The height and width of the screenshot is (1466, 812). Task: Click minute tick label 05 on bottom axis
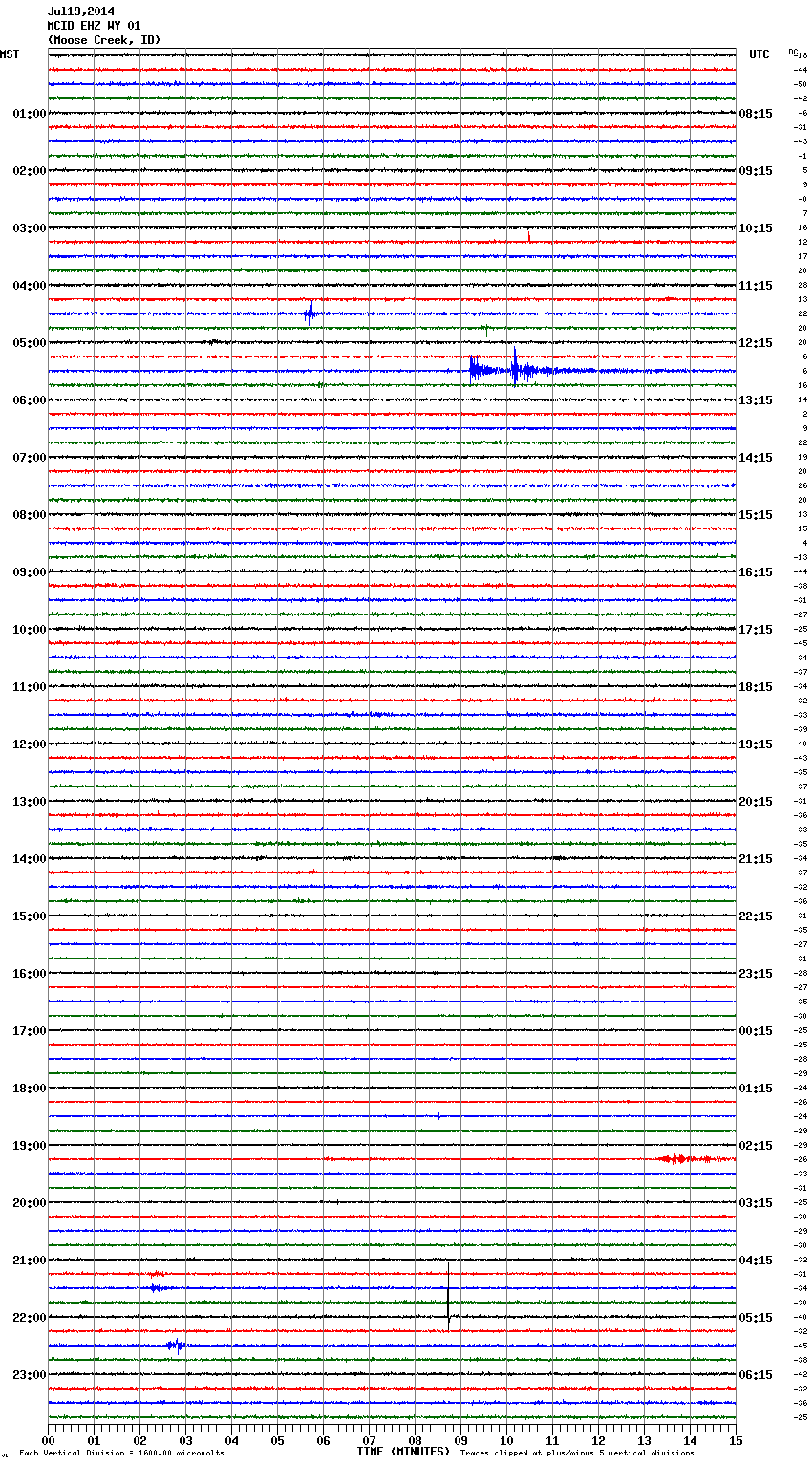coord(277,1440)
